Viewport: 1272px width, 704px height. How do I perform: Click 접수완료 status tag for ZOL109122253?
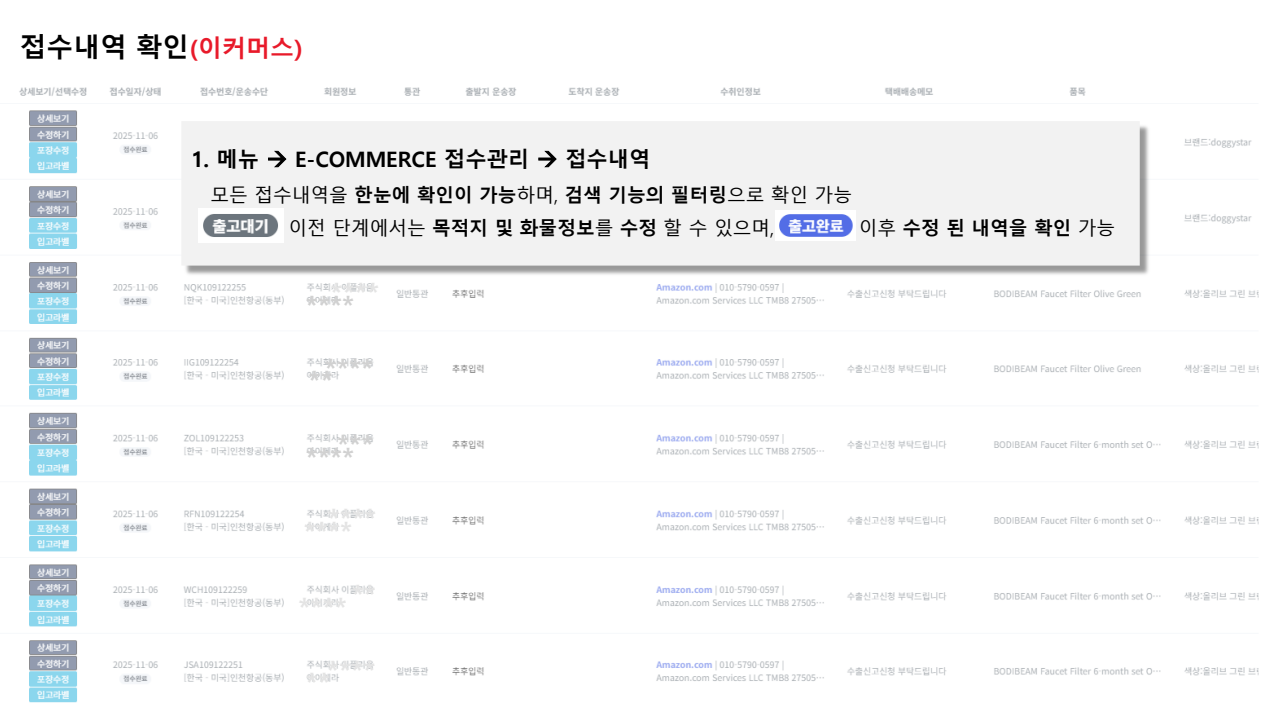point(135,452)
